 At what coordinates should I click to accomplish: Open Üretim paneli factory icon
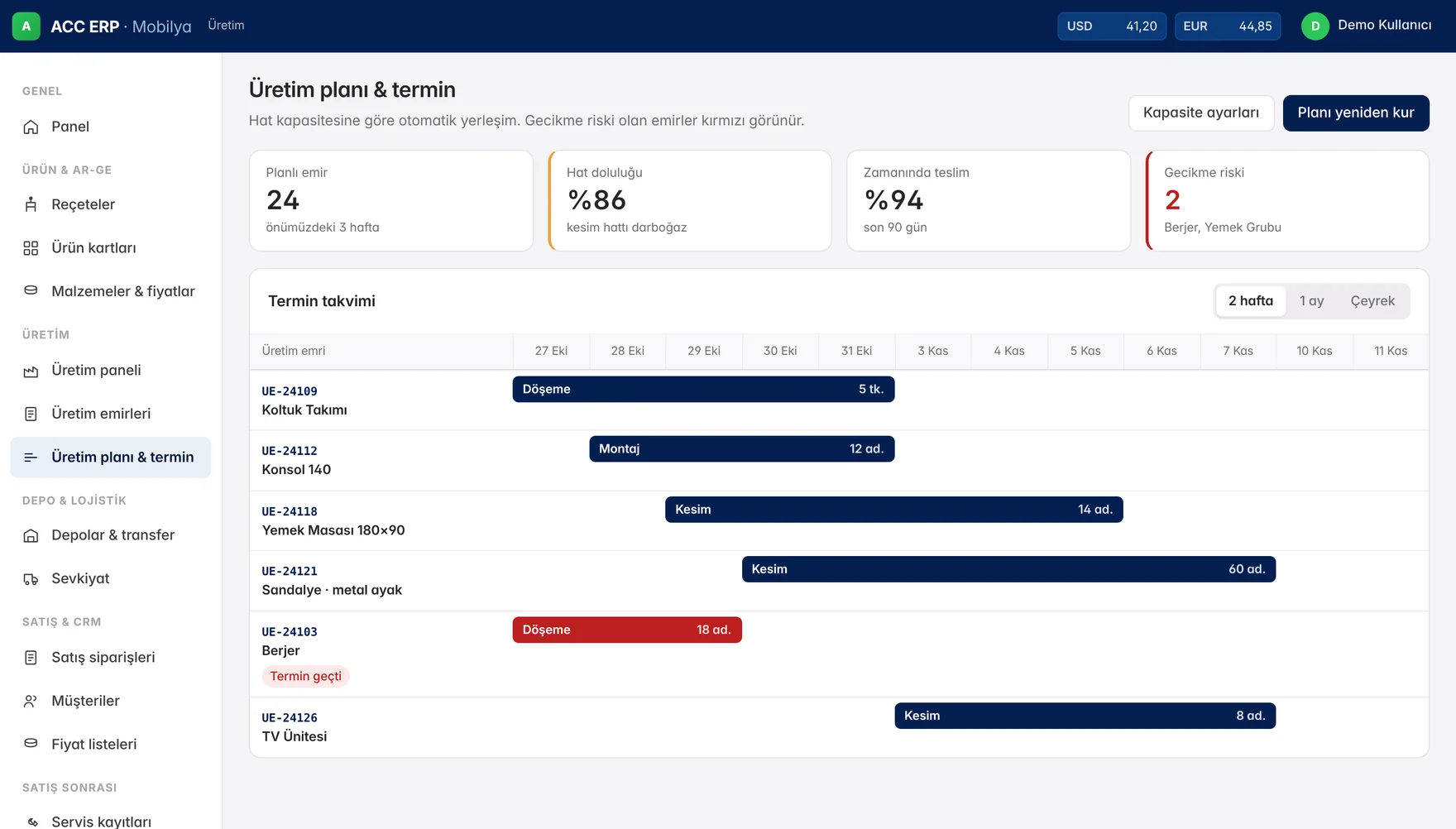pos(31,371)
